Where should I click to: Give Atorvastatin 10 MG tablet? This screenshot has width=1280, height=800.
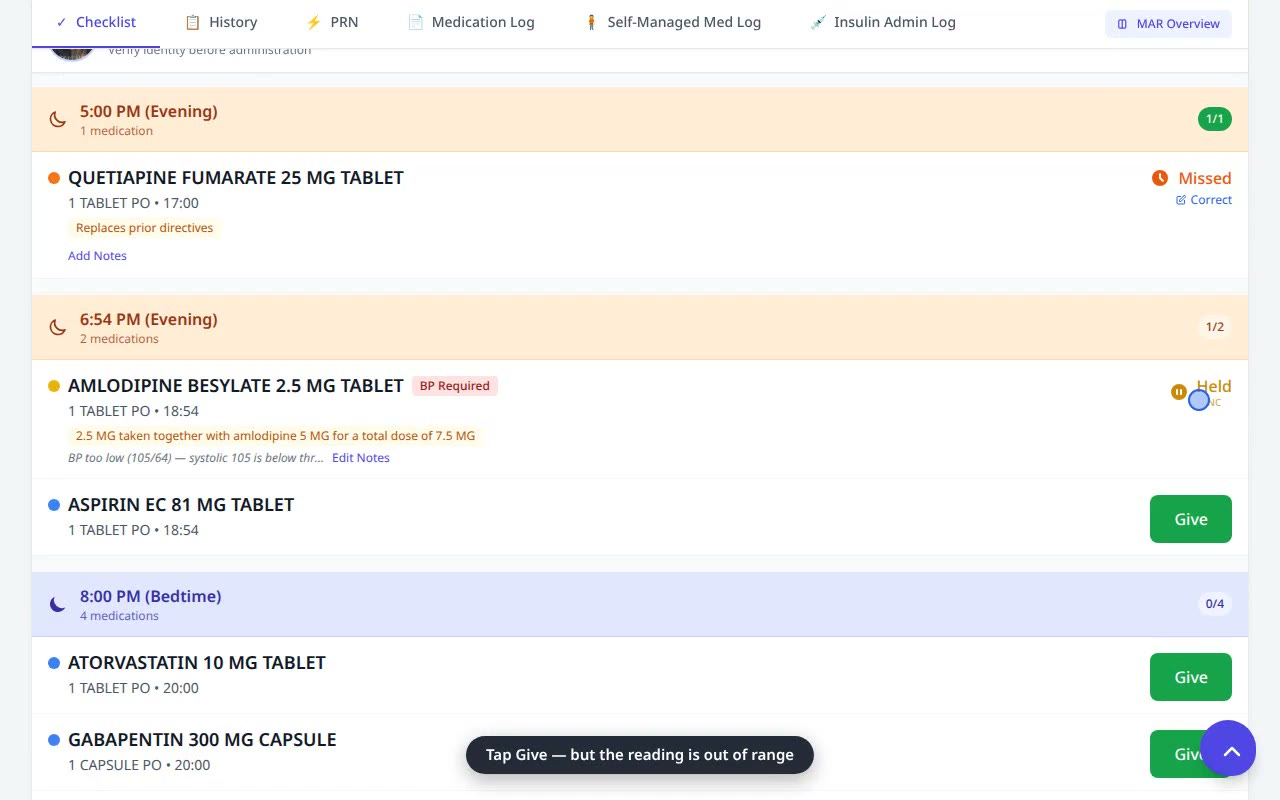pyautogui.click(x=1190, y=677)
